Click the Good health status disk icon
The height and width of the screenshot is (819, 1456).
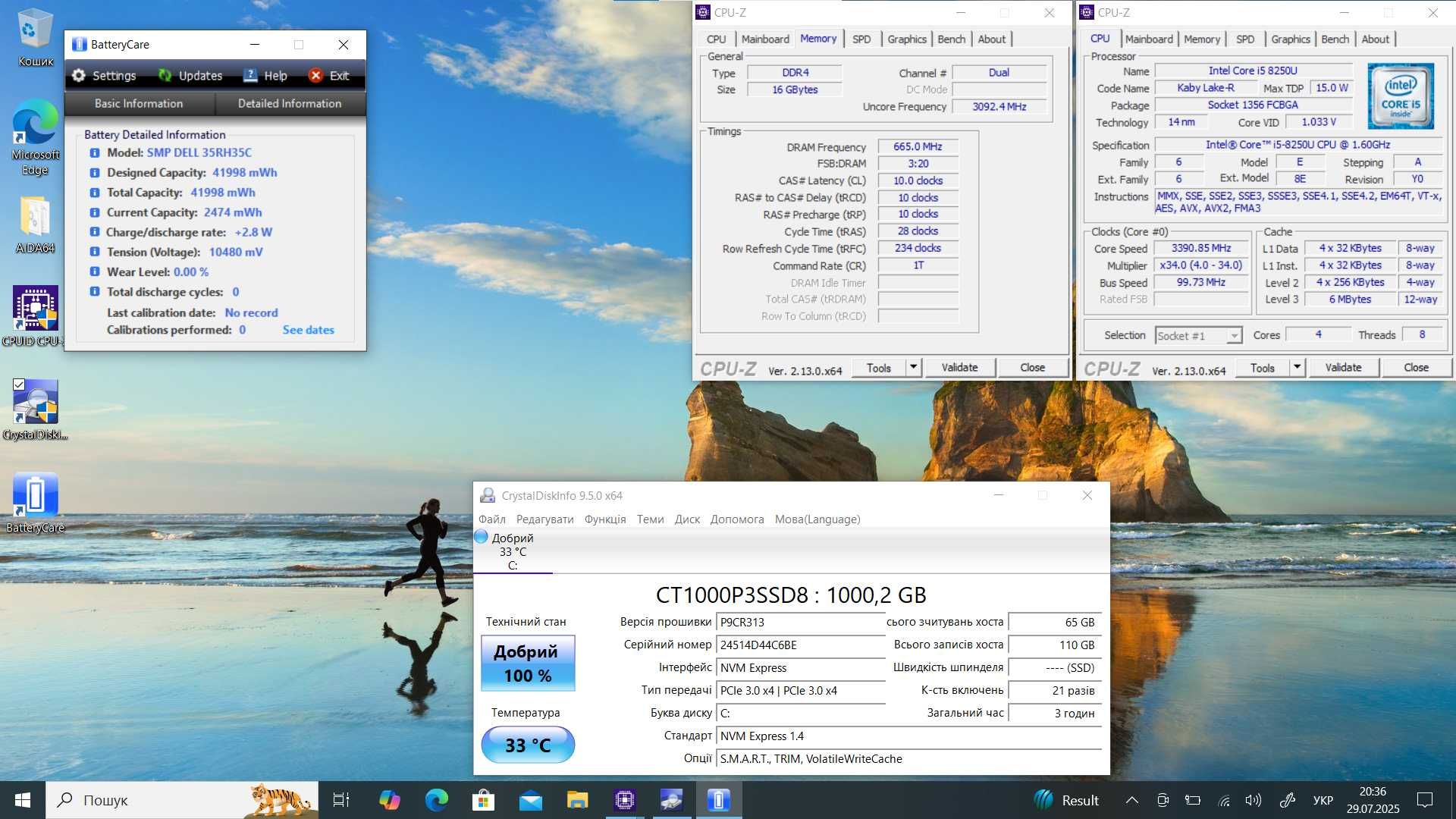click(481, 537)
